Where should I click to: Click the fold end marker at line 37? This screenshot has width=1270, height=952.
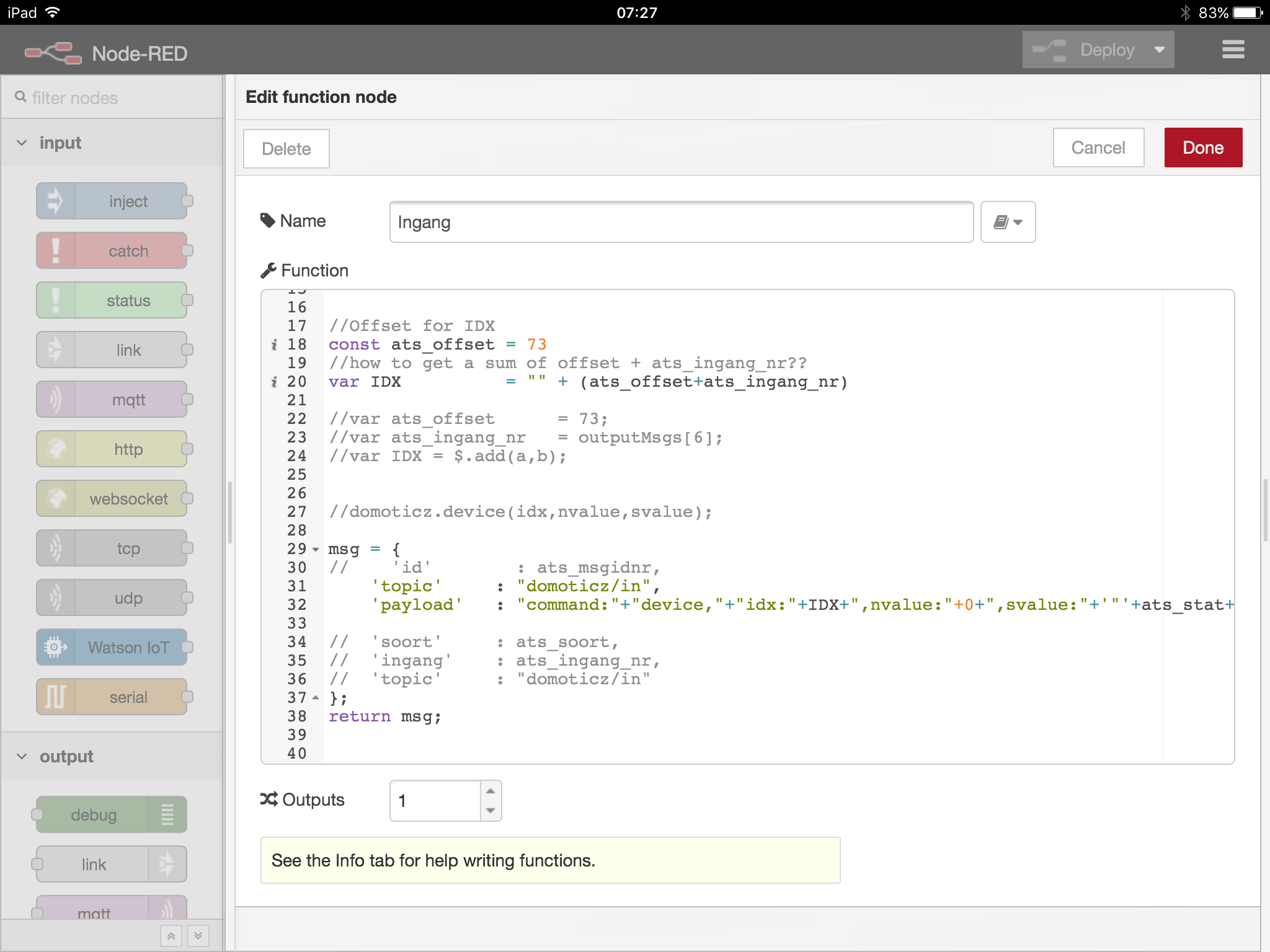coord(316,698)
